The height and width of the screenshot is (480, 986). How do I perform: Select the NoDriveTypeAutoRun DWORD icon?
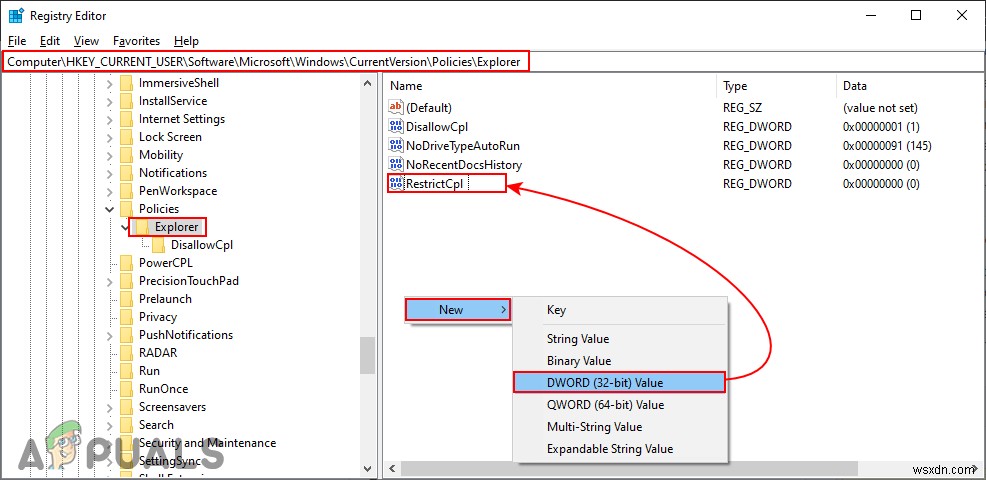[x=396, y=145]
